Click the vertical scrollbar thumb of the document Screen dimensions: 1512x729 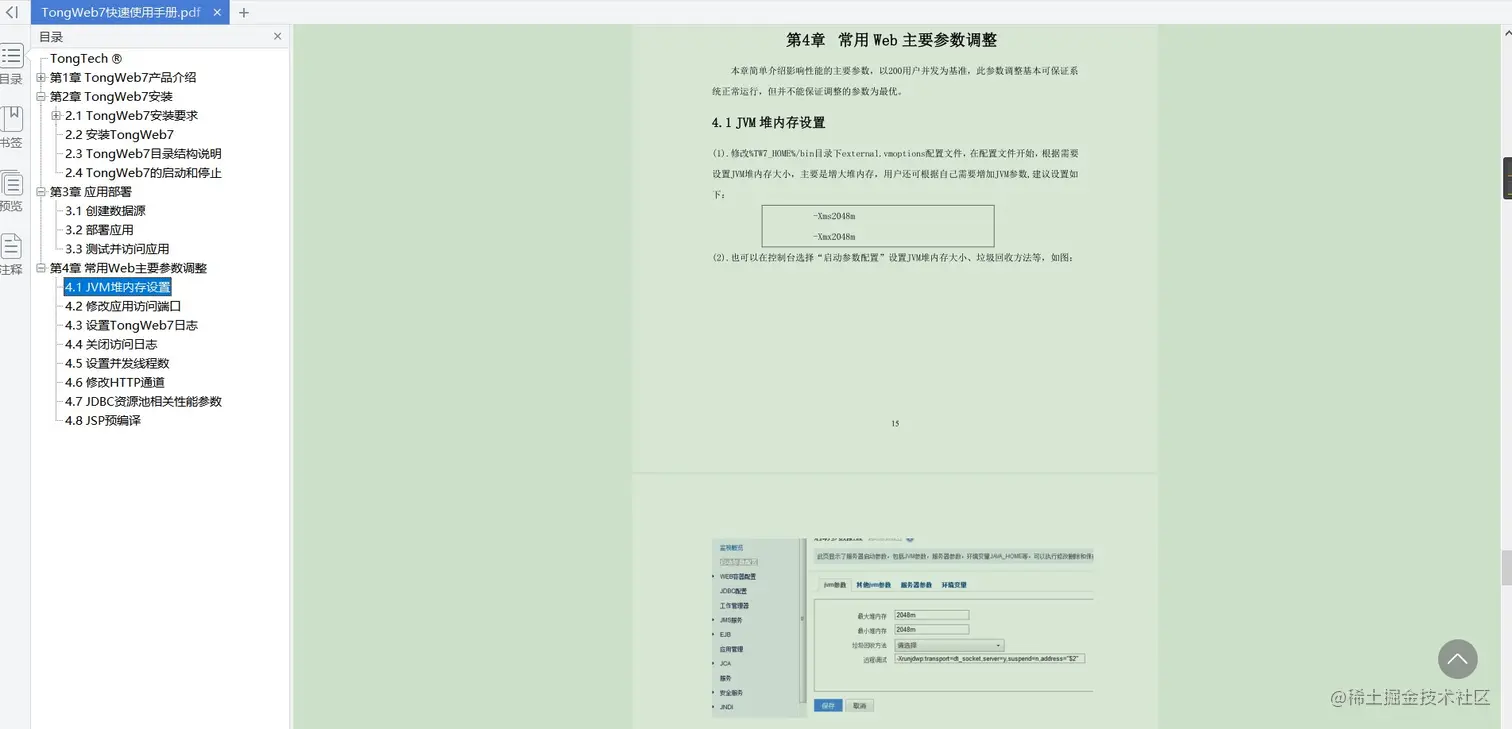(1506, 567)
